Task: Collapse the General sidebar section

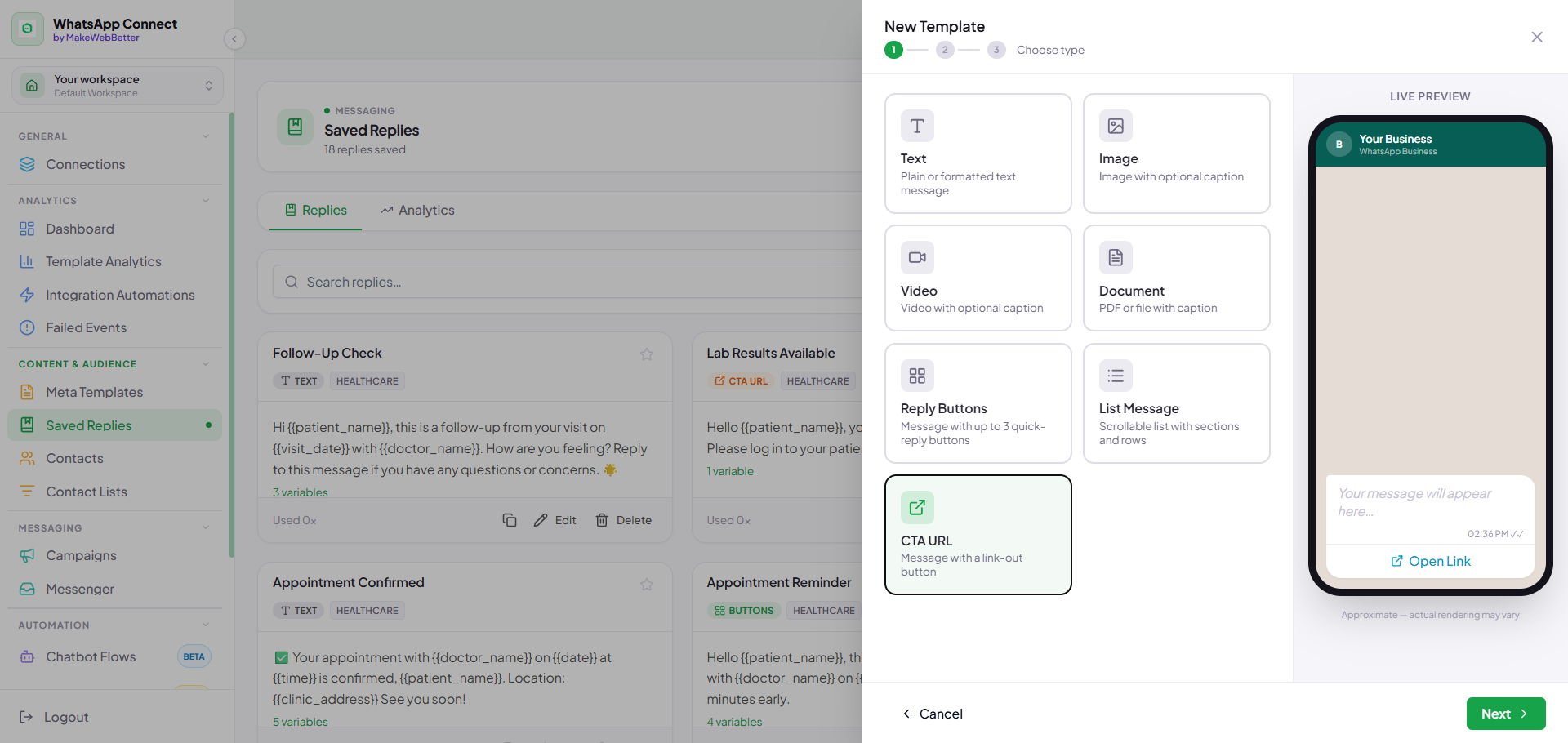Action: 206,136
